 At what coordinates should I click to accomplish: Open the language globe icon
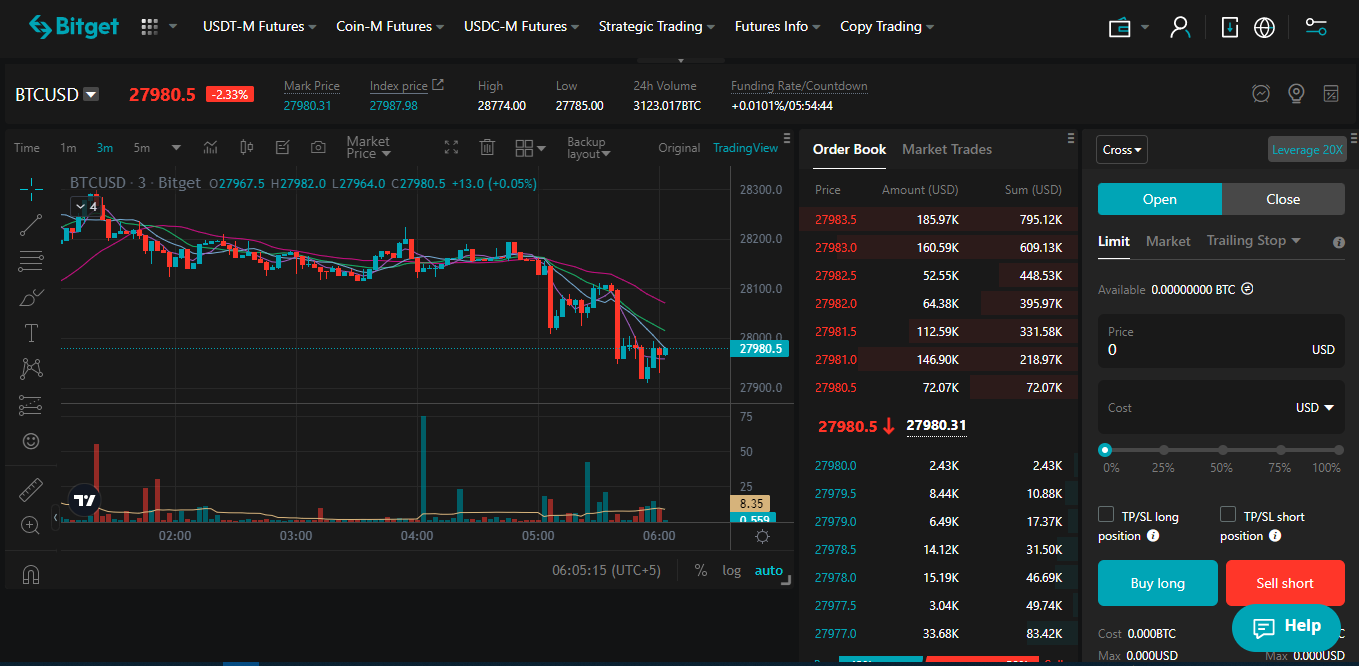(x=1264, y=27)
